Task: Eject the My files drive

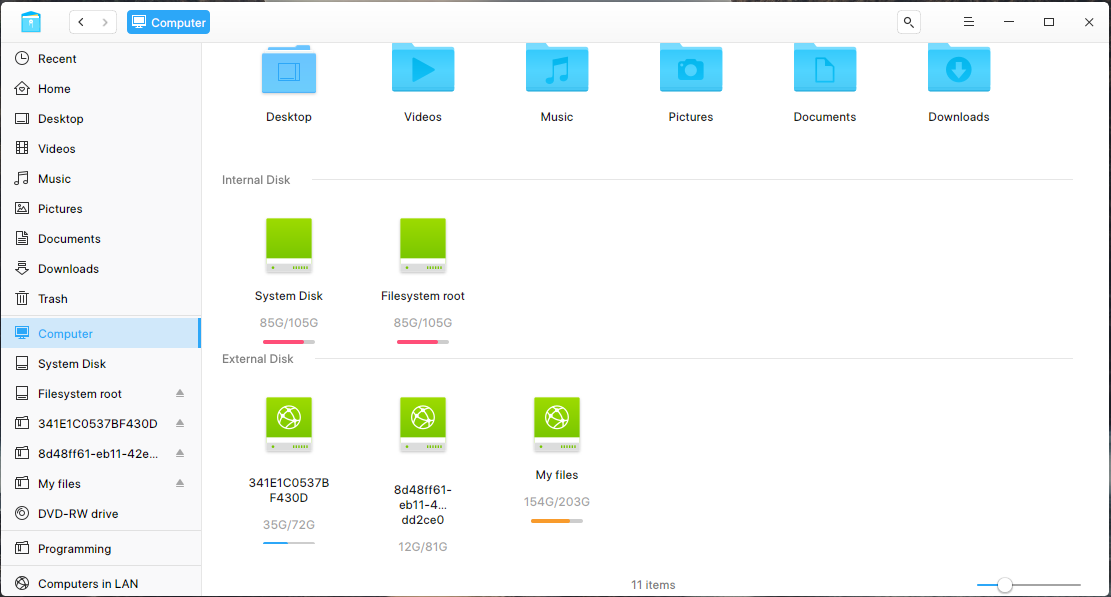Action: click(180, 483)
